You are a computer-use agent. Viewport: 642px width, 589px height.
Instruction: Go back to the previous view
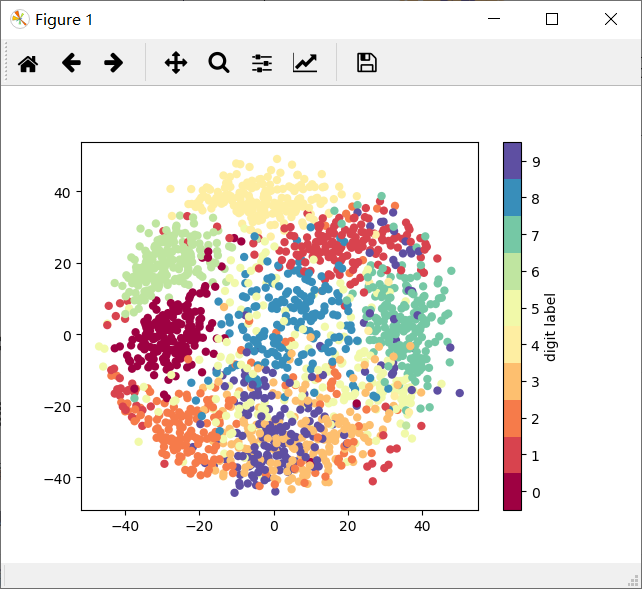coord(71,63)
